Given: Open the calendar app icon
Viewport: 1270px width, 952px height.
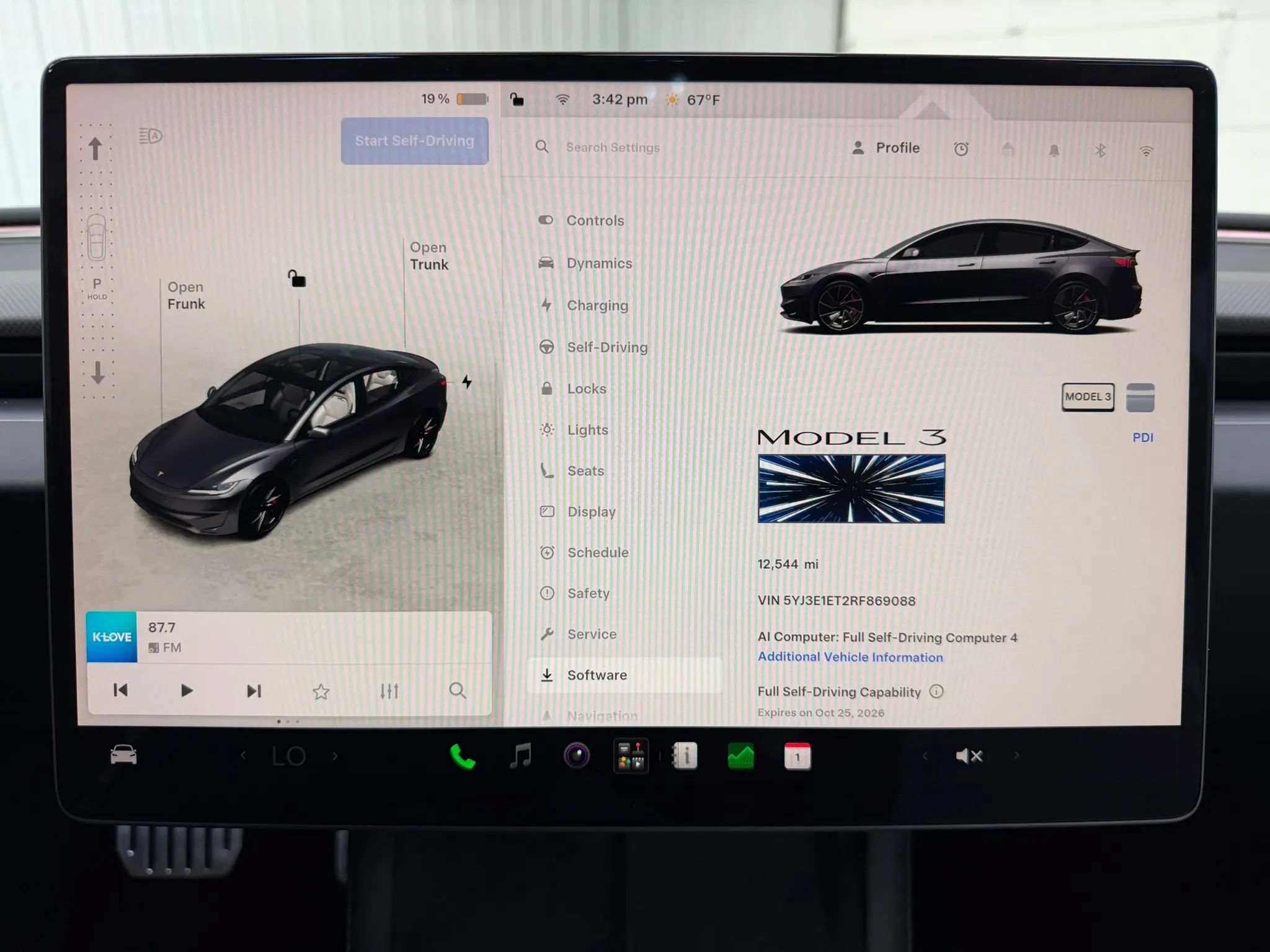Looking at the screenshot, I should 797,756.
